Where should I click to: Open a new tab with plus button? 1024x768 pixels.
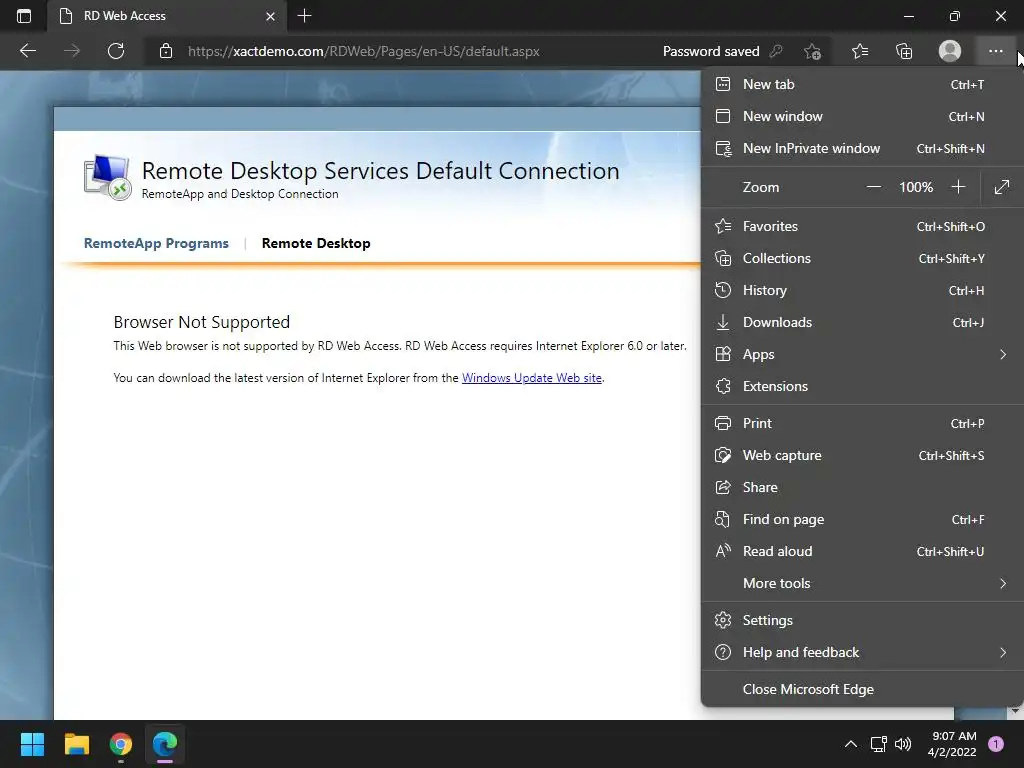pyautogui.click(x=304, y=16)
